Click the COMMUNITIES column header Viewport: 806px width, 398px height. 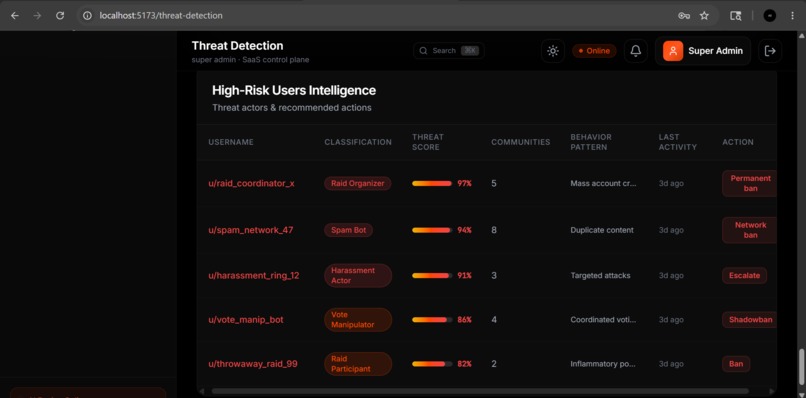521,142
